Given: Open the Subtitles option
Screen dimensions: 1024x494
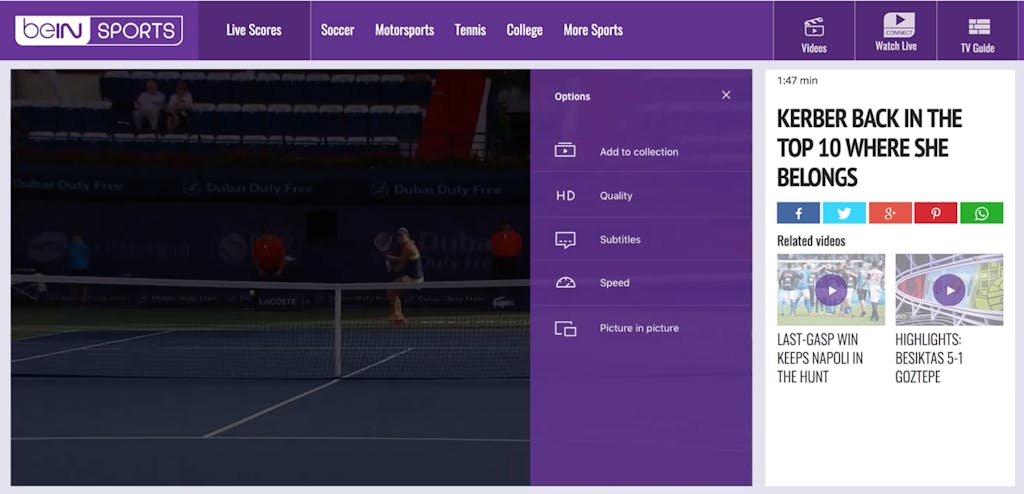Looking at the screenshot, I should tap(620, 240).
